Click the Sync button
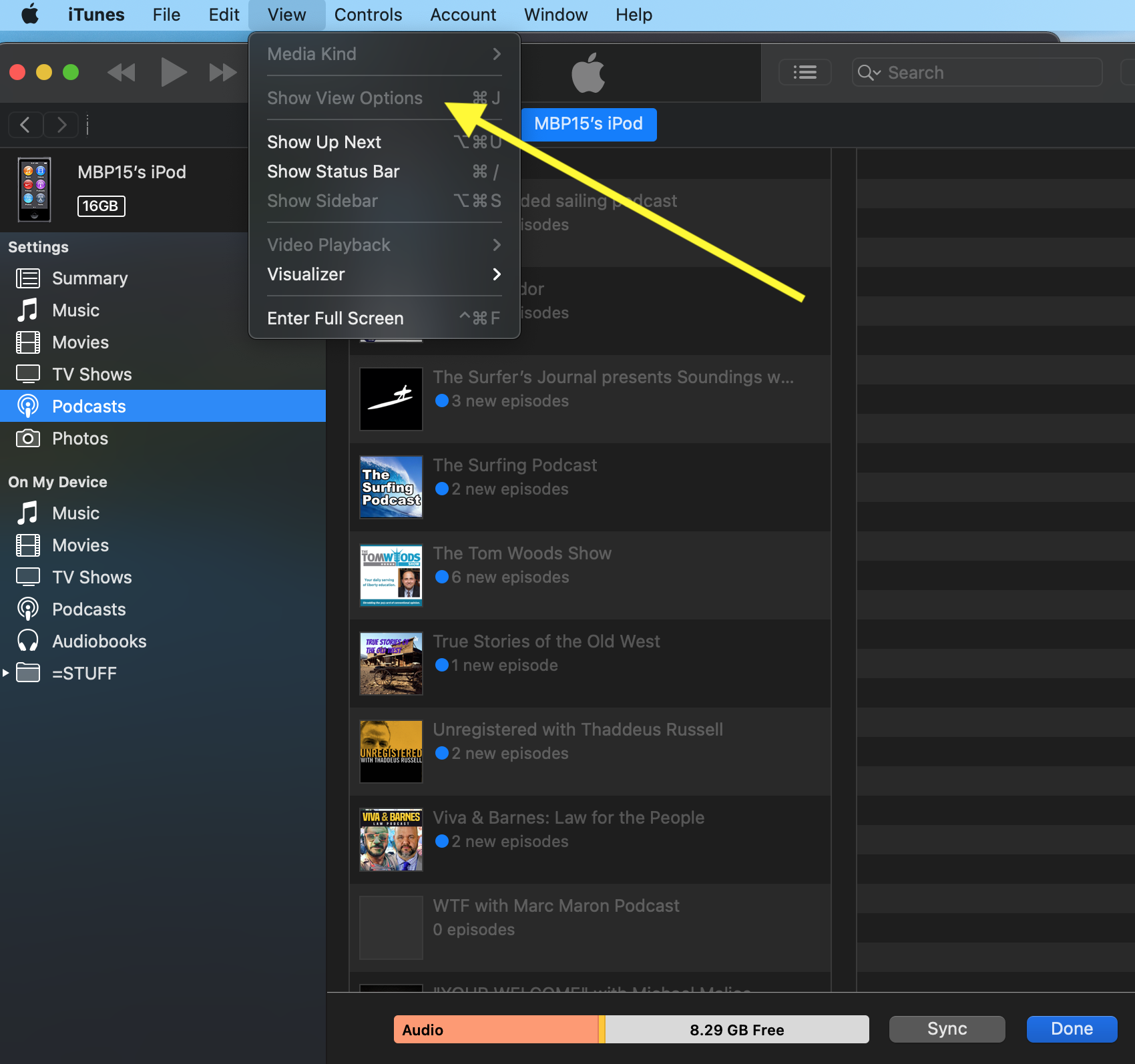 coord(947,1029)
